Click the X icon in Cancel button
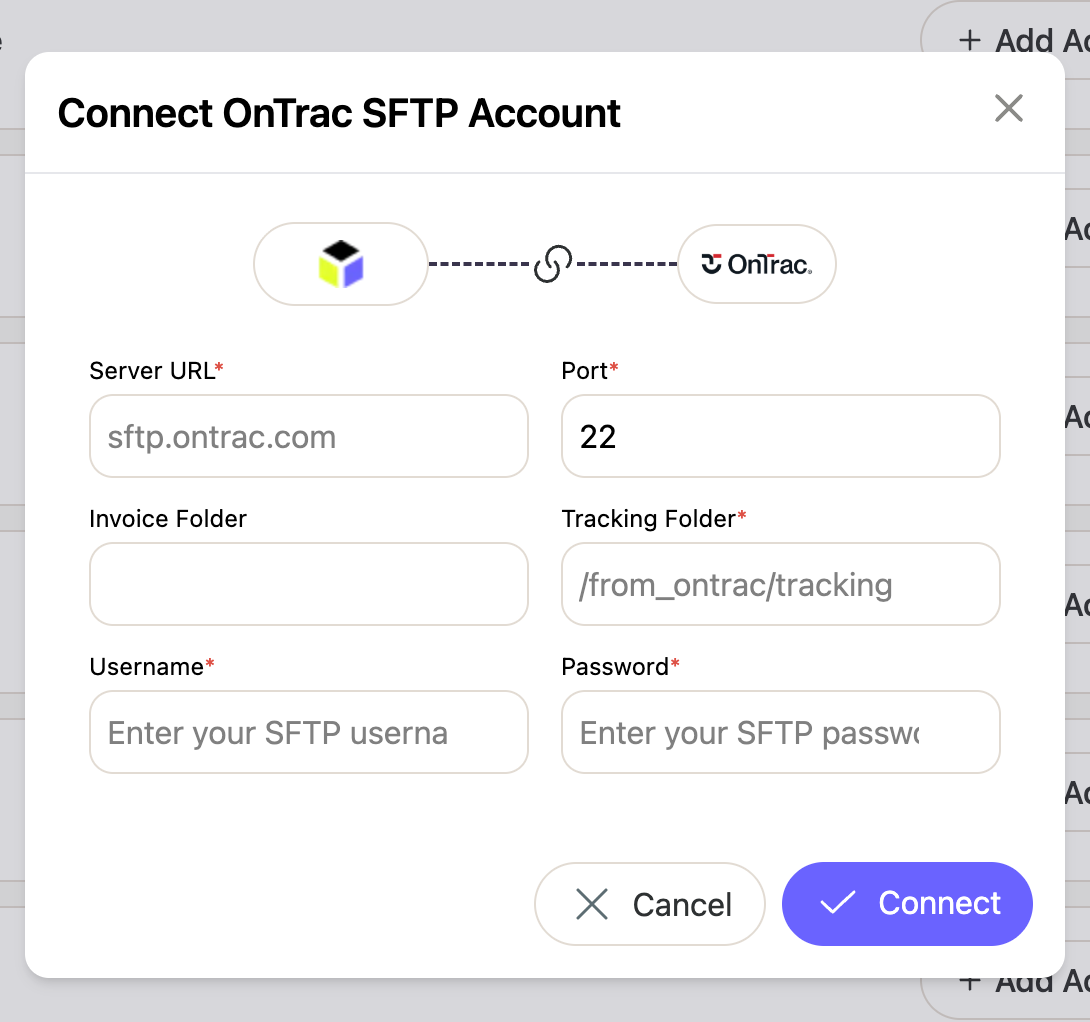The image size is (1090, 1022). [592, 904]
